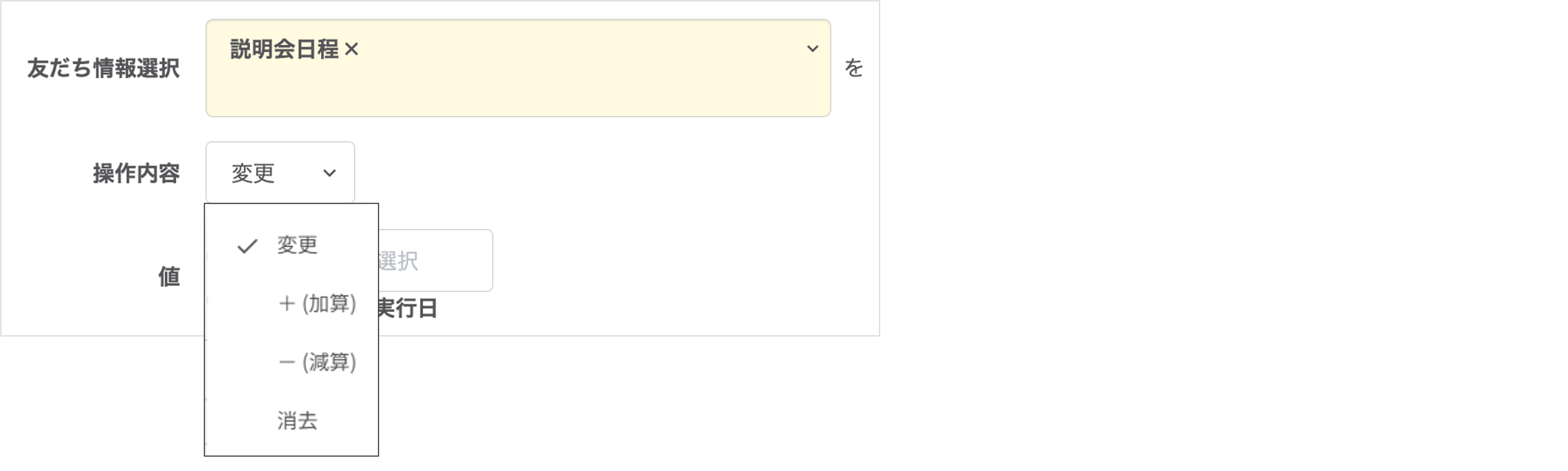Click the 説明会日程 tag text
The width and height of the screenshot is (1568, 471).
(284, 49)
